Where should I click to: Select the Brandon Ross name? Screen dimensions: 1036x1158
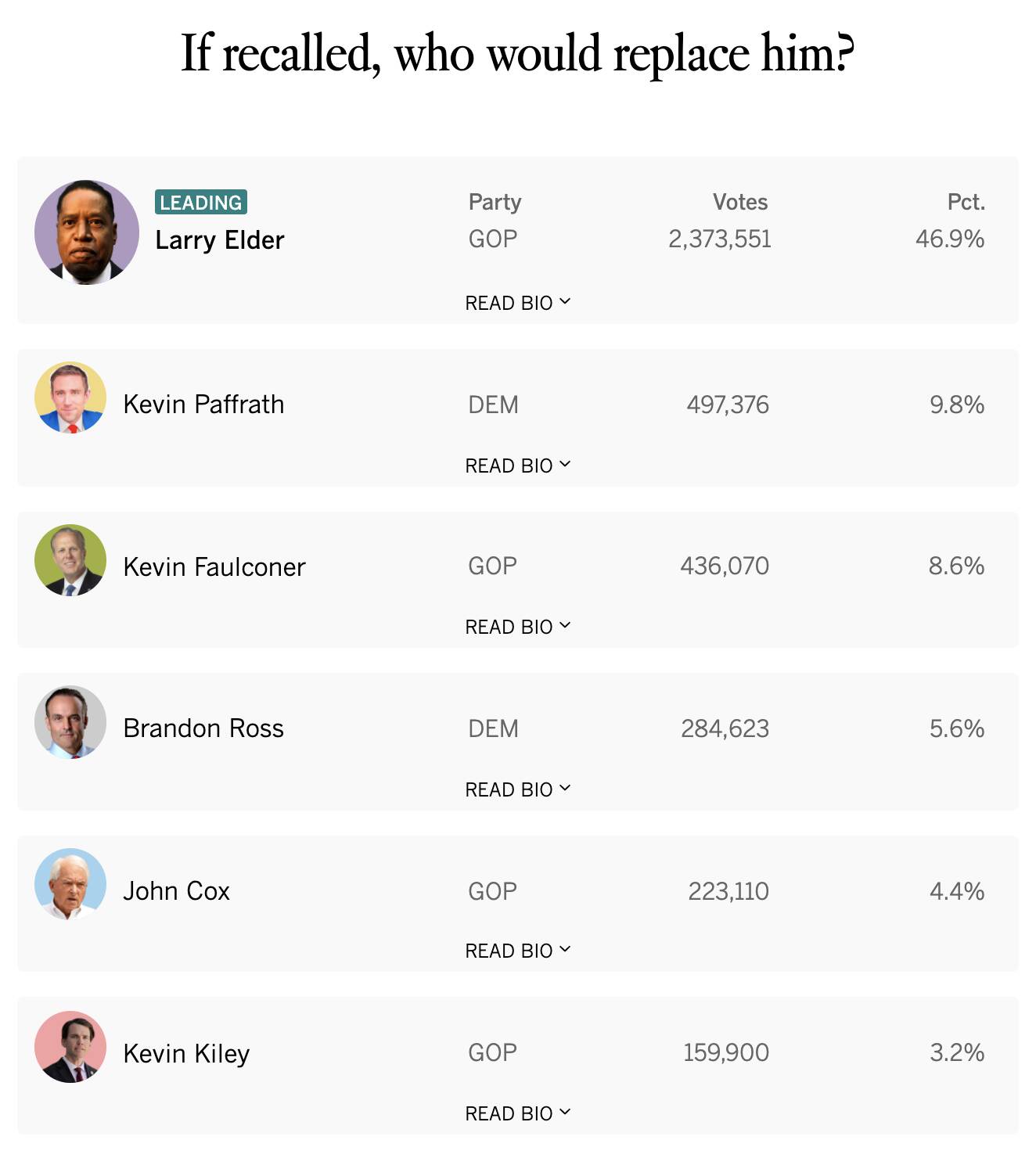203,728
